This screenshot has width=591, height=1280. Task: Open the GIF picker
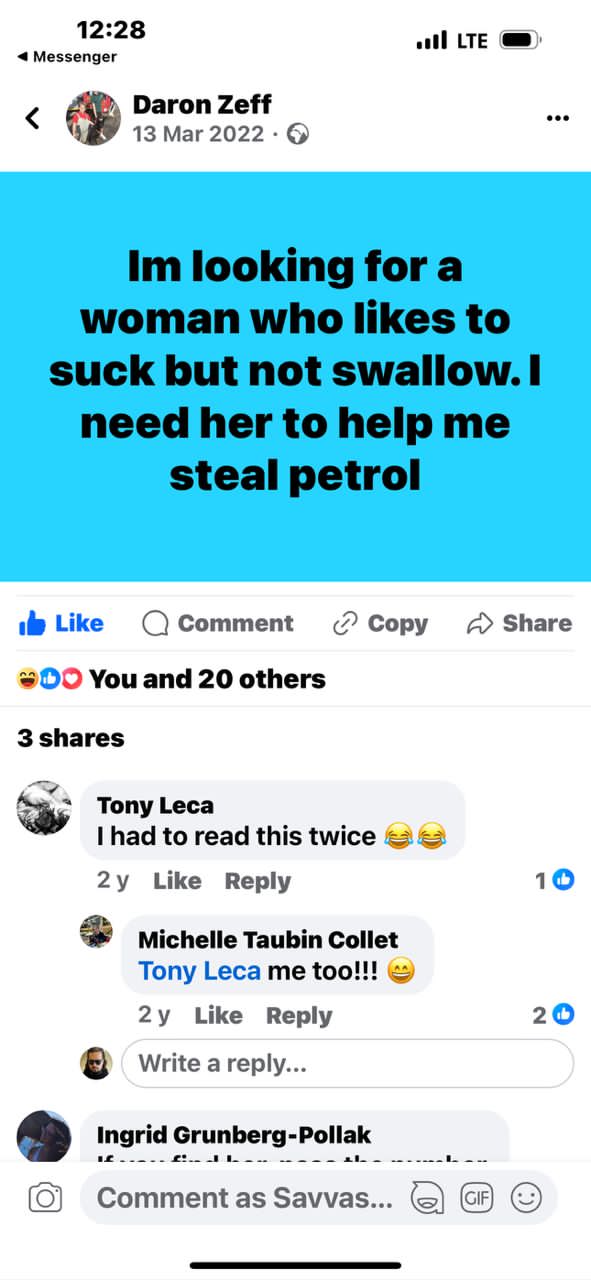pyautogui.click(x=475, y=1197)
